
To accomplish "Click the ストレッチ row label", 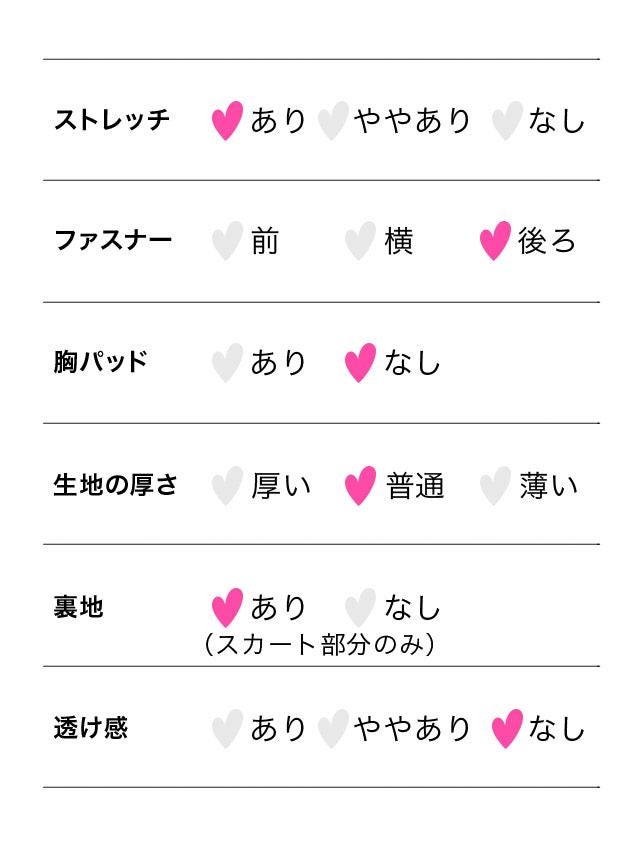I will (111, 121).
